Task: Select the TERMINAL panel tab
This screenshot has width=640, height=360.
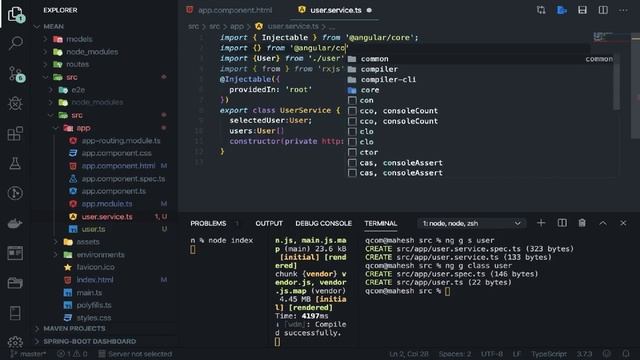Action: 380,223
